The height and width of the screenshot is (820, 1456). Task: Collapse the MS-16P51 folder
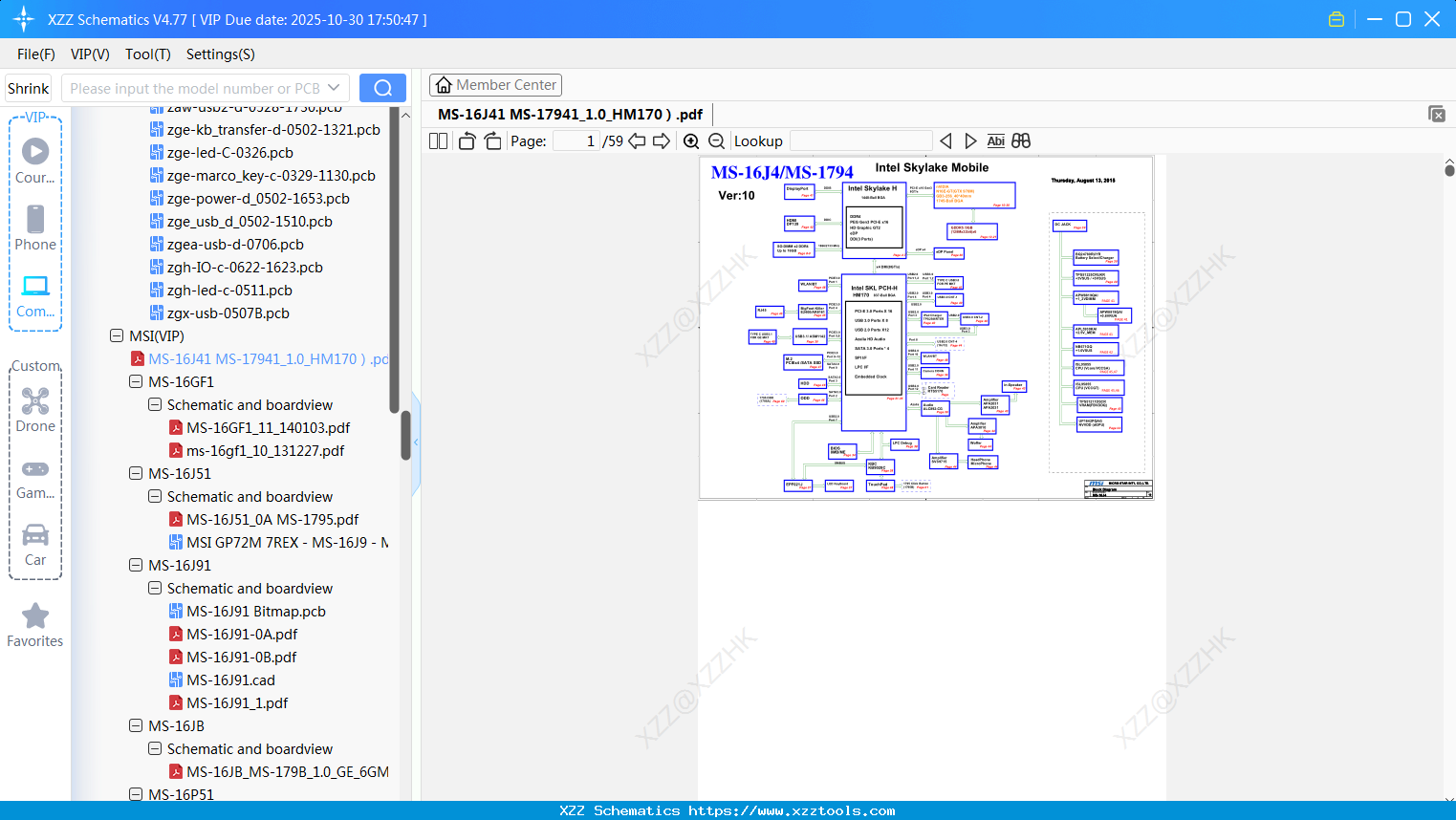point(136,794)
